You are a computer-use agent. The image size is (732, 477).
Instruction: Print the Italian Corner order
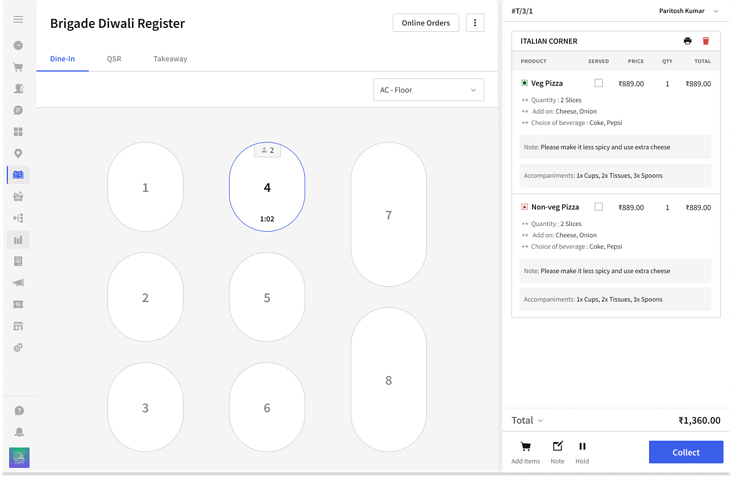point(687,41)
